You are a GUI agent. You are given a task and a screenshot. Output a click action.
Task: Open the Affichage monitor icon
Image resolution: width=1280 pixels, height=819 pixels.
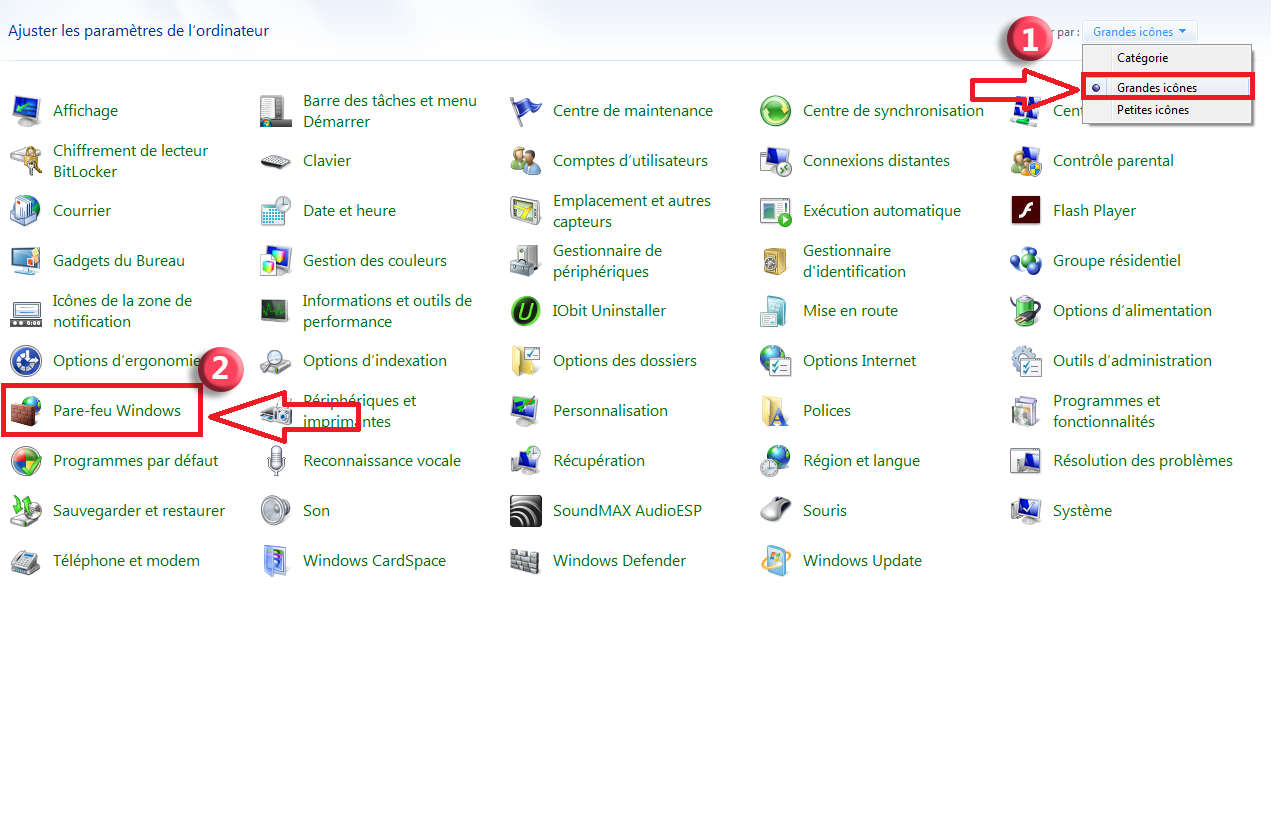tap(25, 110)
